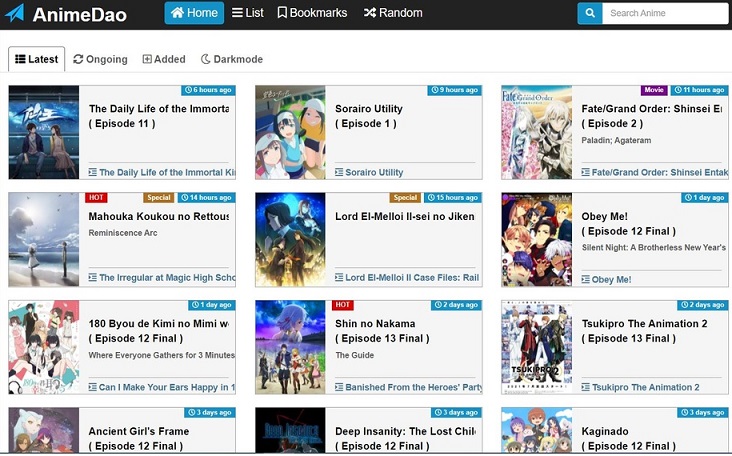The width and height of the screenshot is (732, 456).
Task: Switch to the Added tab
Action: (x=164, y=59)
